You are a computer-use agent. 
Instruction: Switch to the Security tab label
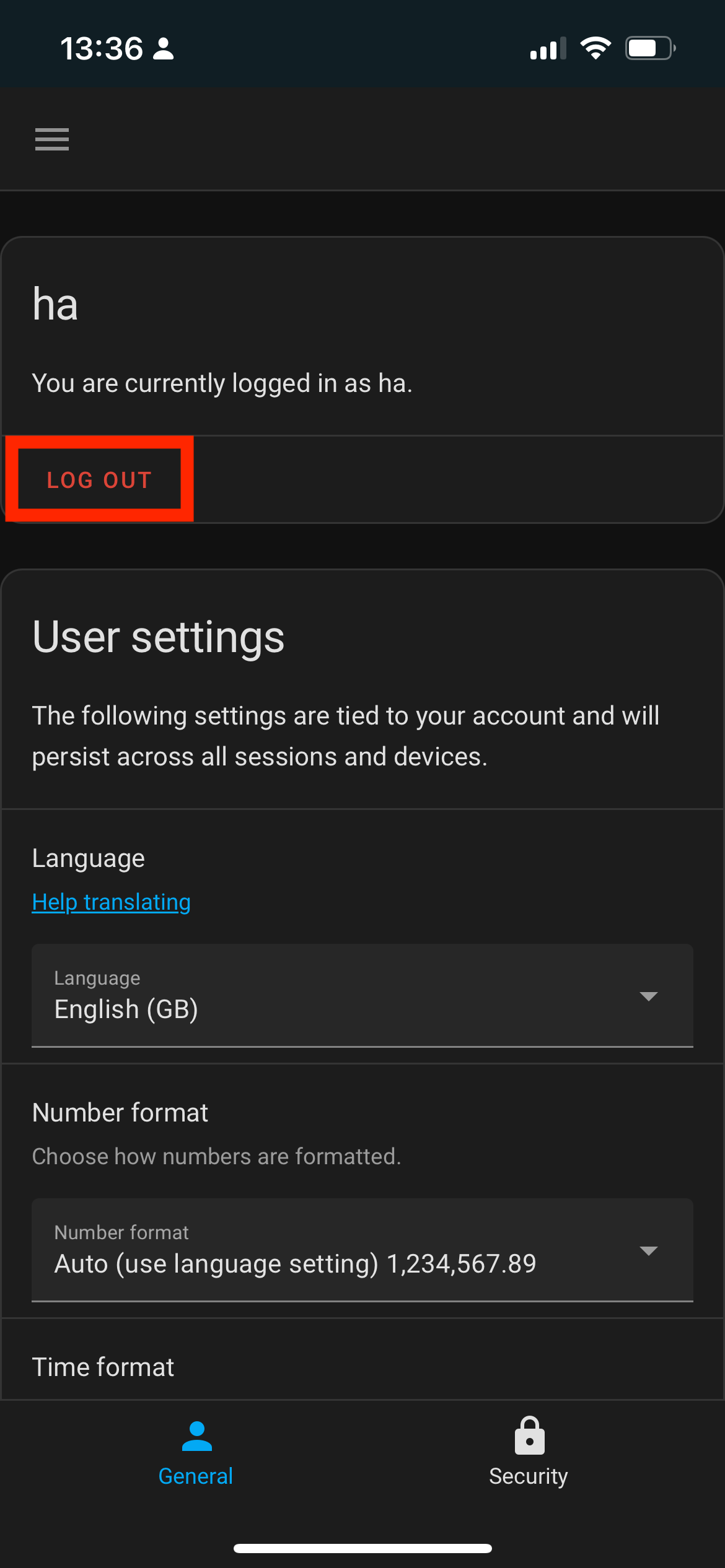pyautogui.click(x=528, y=1476)
